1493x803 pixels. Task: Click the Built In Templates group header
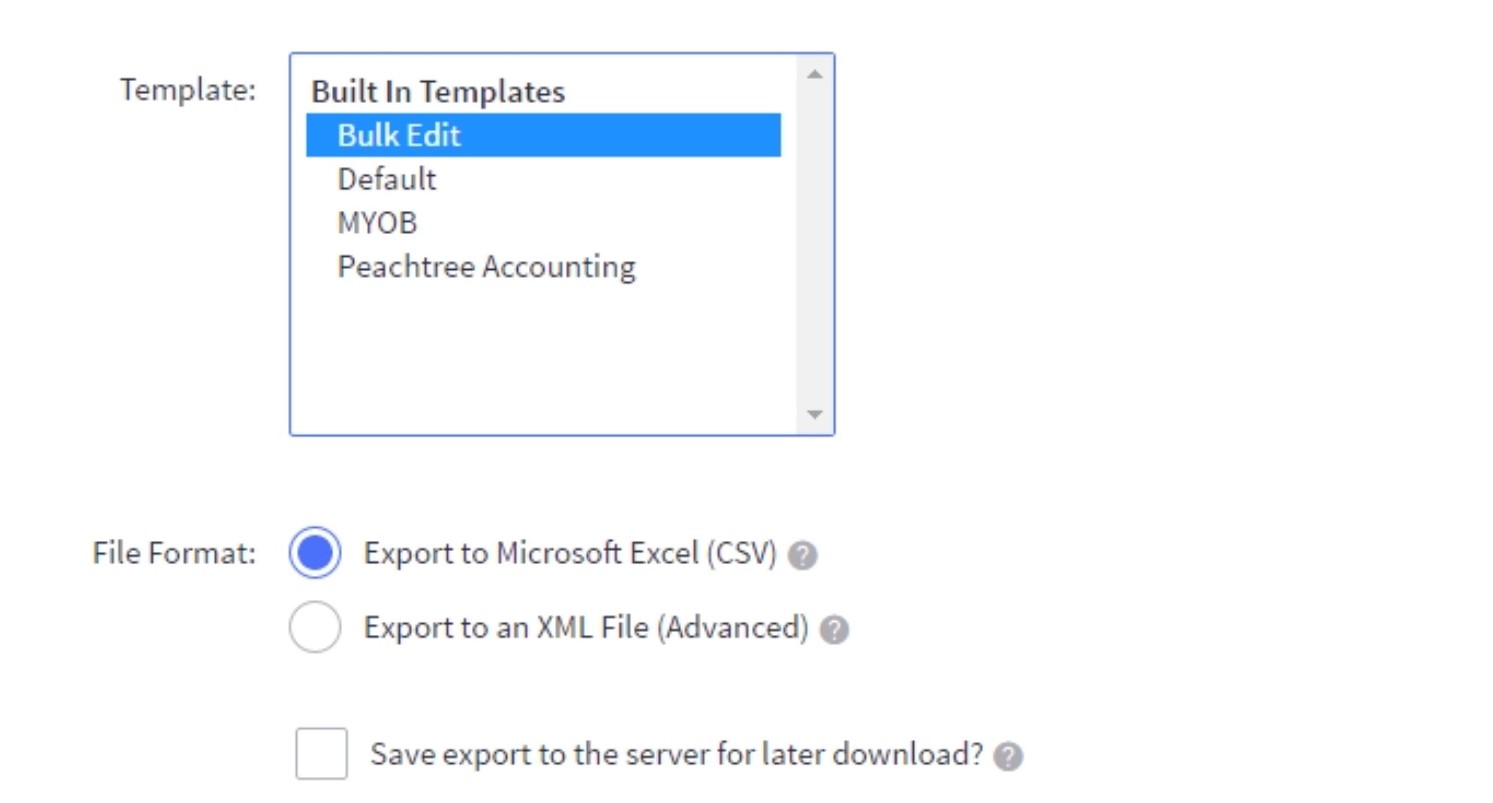click(x=438, y=92)
